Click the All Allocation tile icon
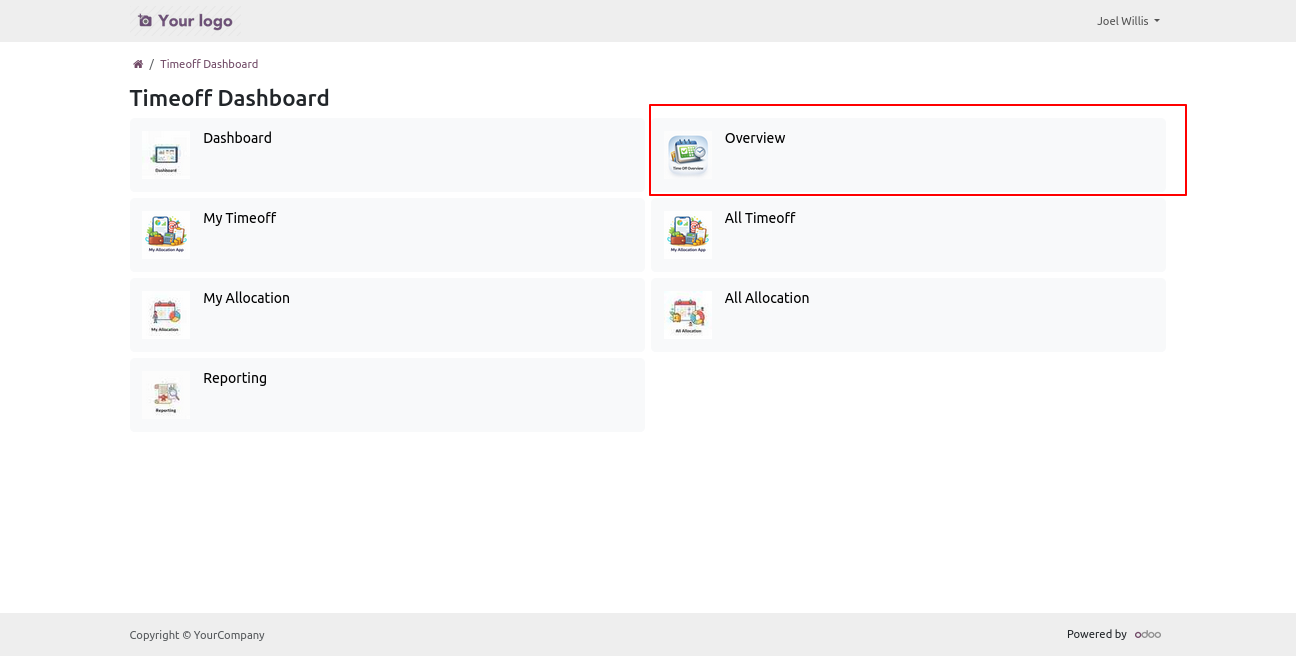1296x656 pixels. point(688,315)
